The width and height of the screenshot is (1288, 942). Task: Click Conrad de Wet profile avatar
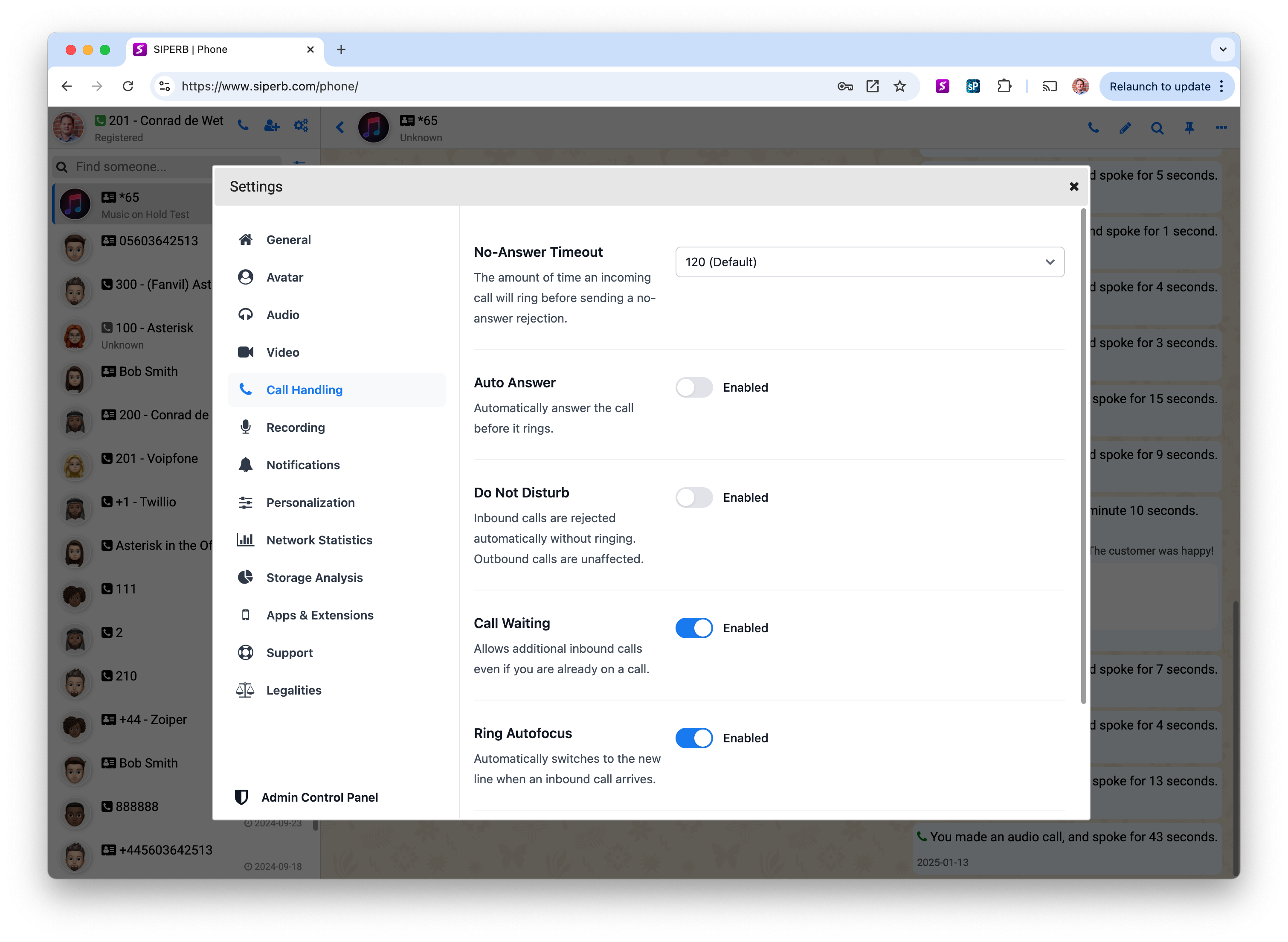tap(68, 127)
